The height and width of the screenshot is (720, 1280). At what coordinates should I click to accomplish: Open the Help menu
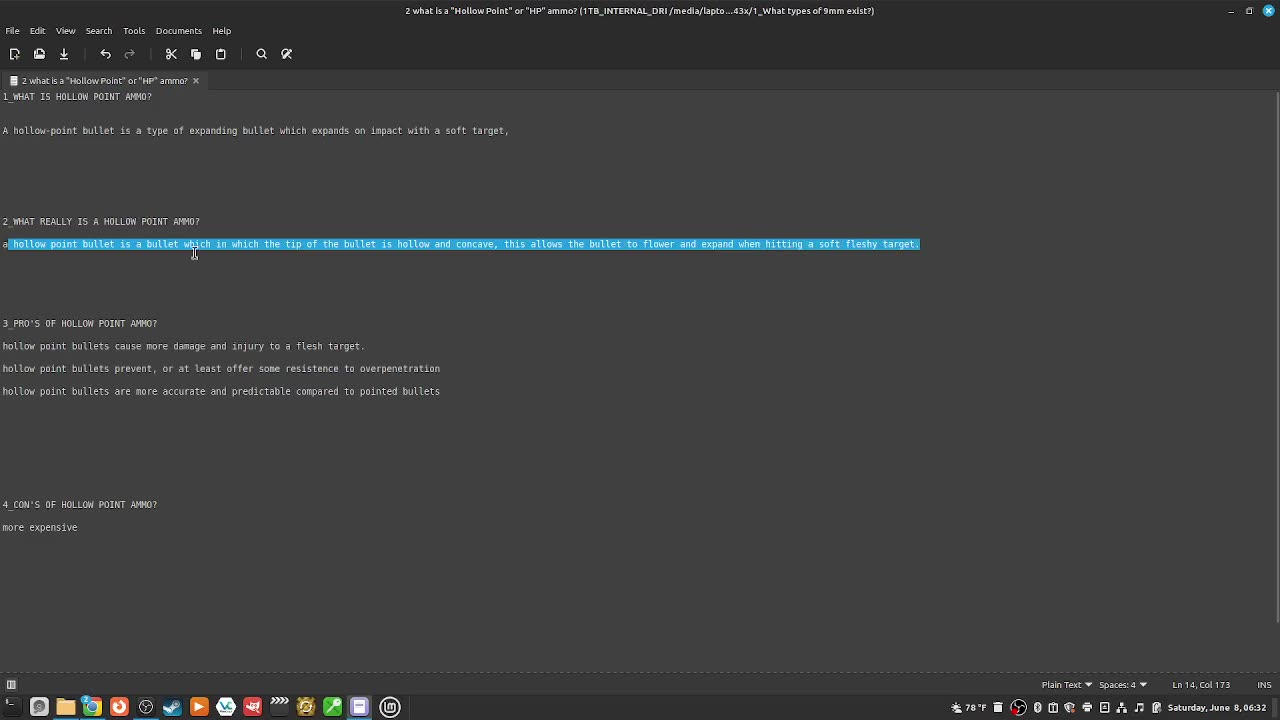click(x=222, y=31)
